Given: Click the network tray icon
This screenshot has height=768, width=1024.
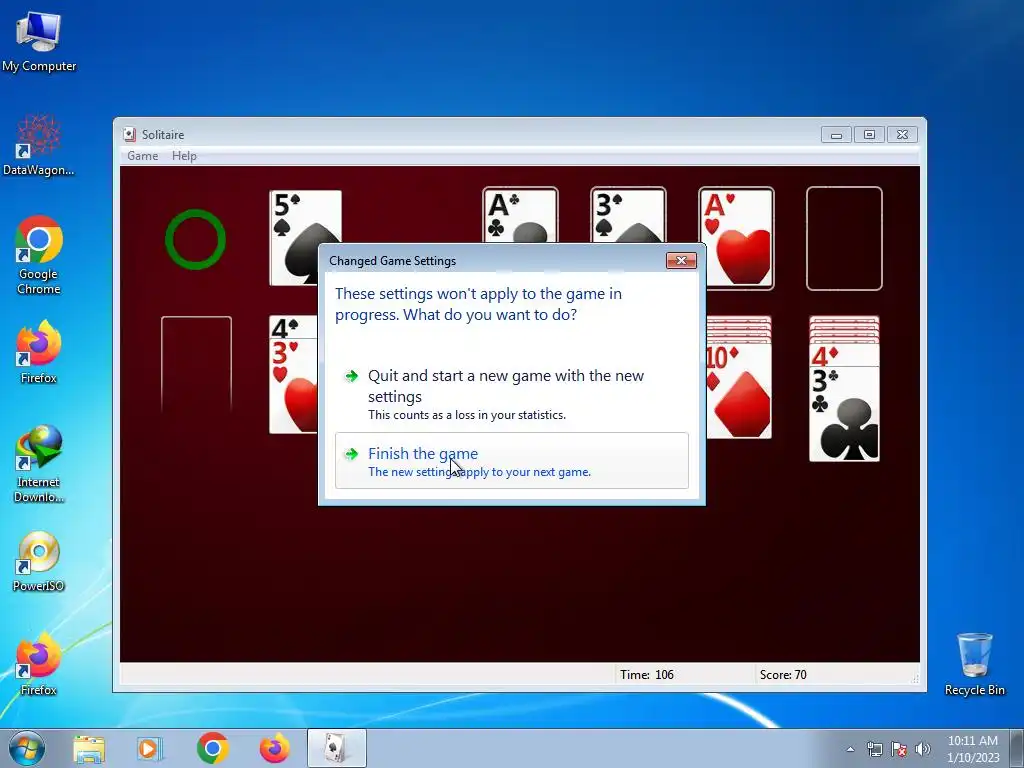Looking at the screenshot, I should tap(874, 749).
